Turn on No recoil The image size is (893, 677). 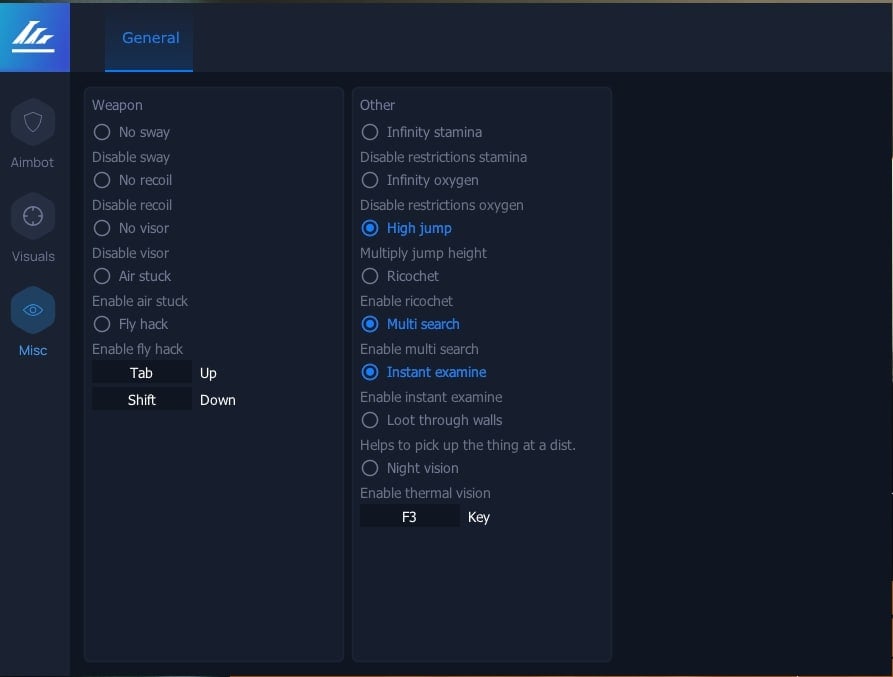(102, 180)
